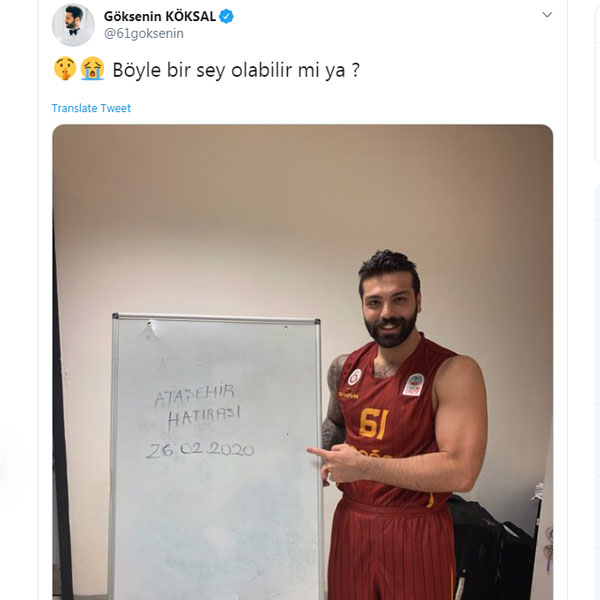
Task: Click the "ATAŞEHİR HATIRASI" whiteboard writing
Action: click(x=197, y=407)
